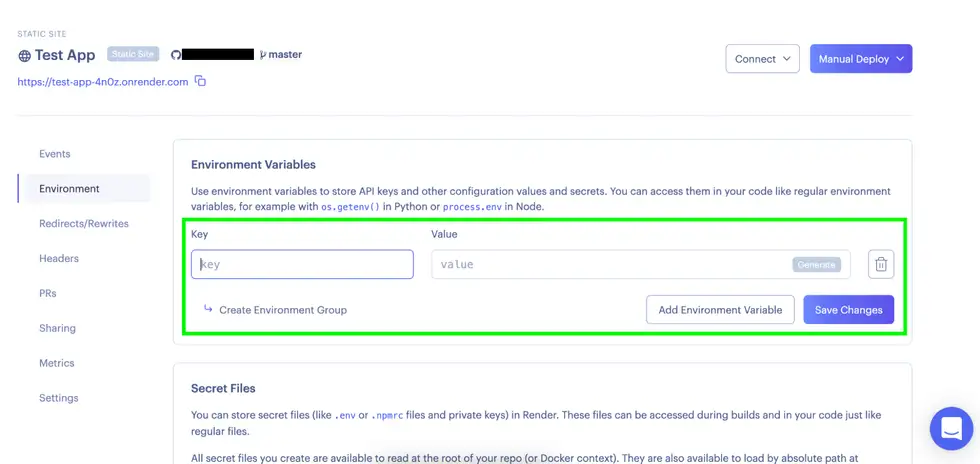Click the Generate value button
This screenshot has height=464, width=980.
[x=816, y=265]
